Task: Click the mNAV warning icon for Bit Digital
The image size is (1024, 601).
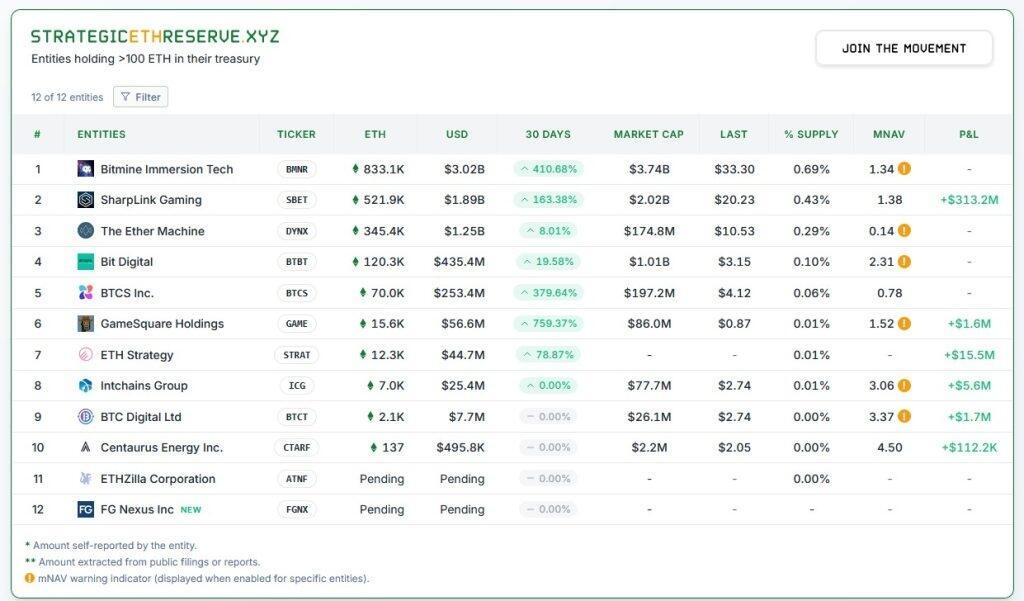Action: click(x=904, y=262)
